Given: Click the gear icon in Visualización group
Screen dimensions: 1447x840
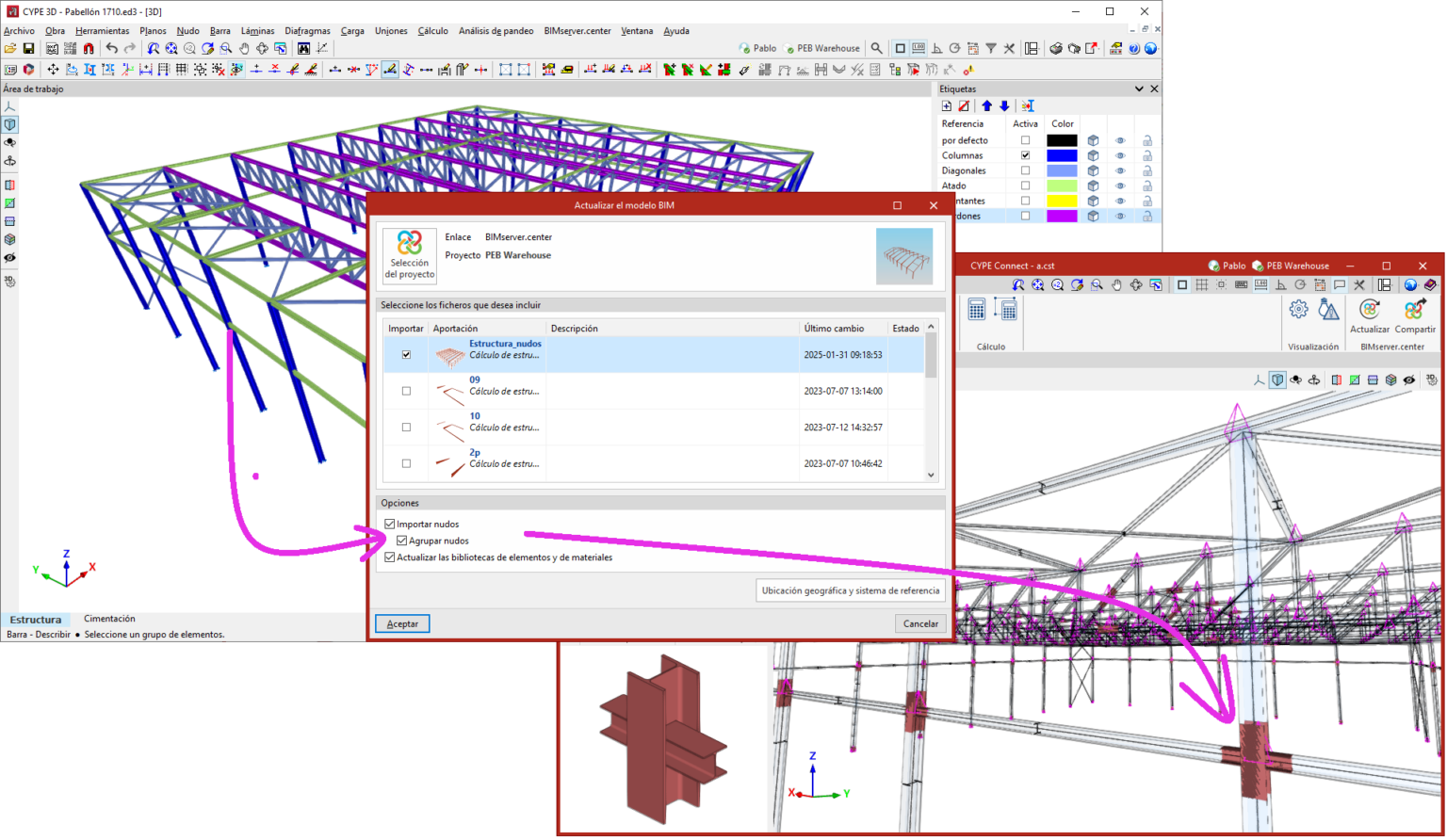Looking at the screenshot, I should pos(1298,310).
